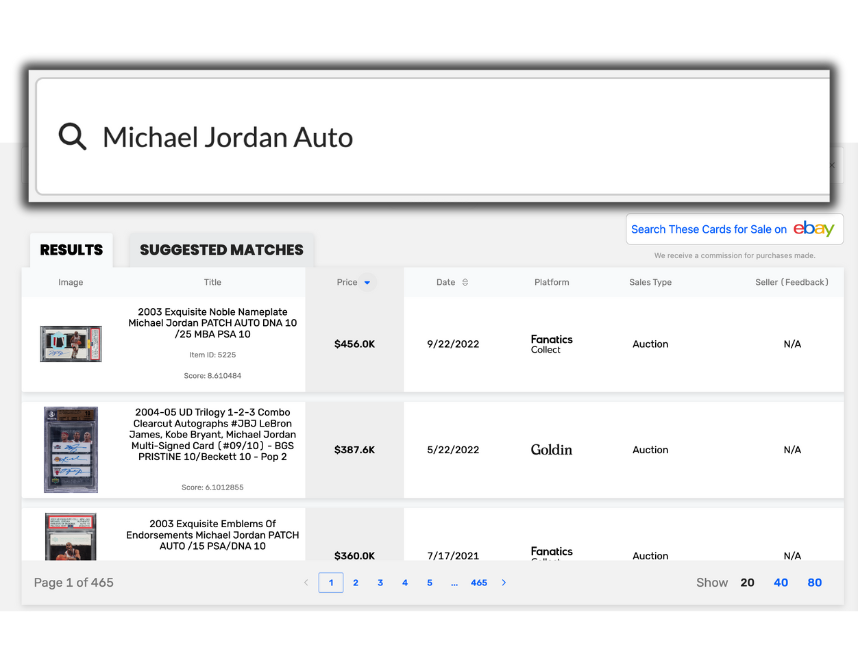This screenshot has width=858, height=649.
Task: Click the Sales Type column header
Action: point(650,282)
